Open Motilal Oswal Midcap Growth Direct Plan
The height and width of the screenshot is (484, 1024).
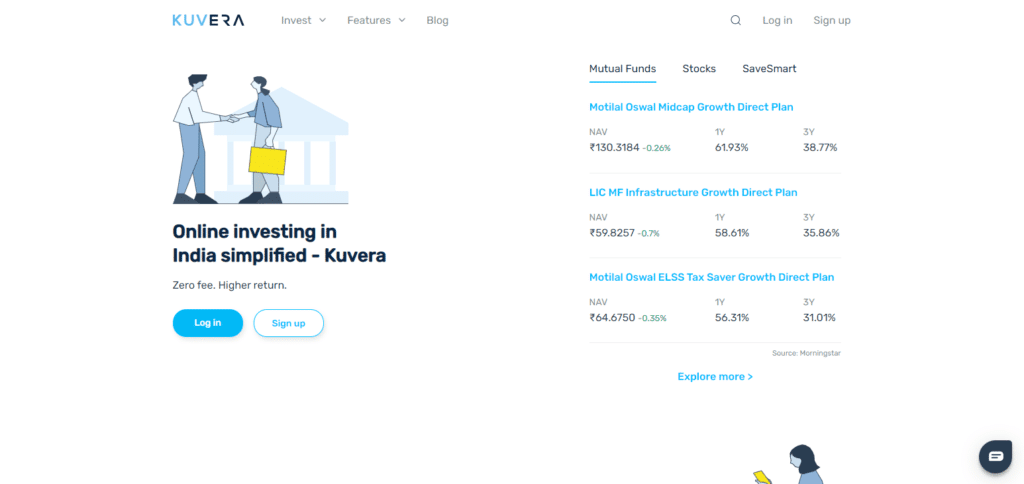click(691, 107)
